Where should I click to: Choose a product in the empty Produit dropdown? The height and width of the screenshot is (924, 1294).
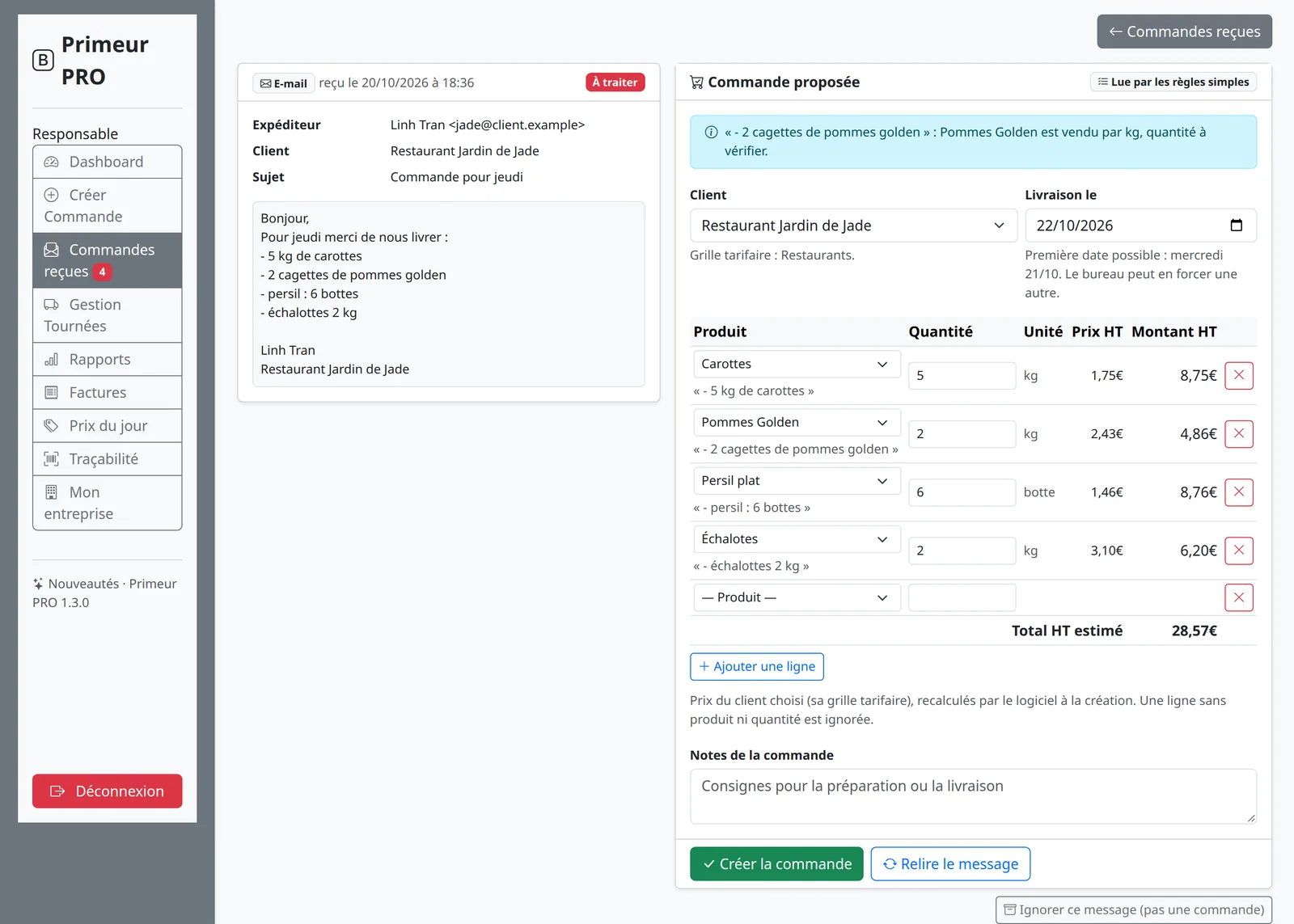[797, 597]
